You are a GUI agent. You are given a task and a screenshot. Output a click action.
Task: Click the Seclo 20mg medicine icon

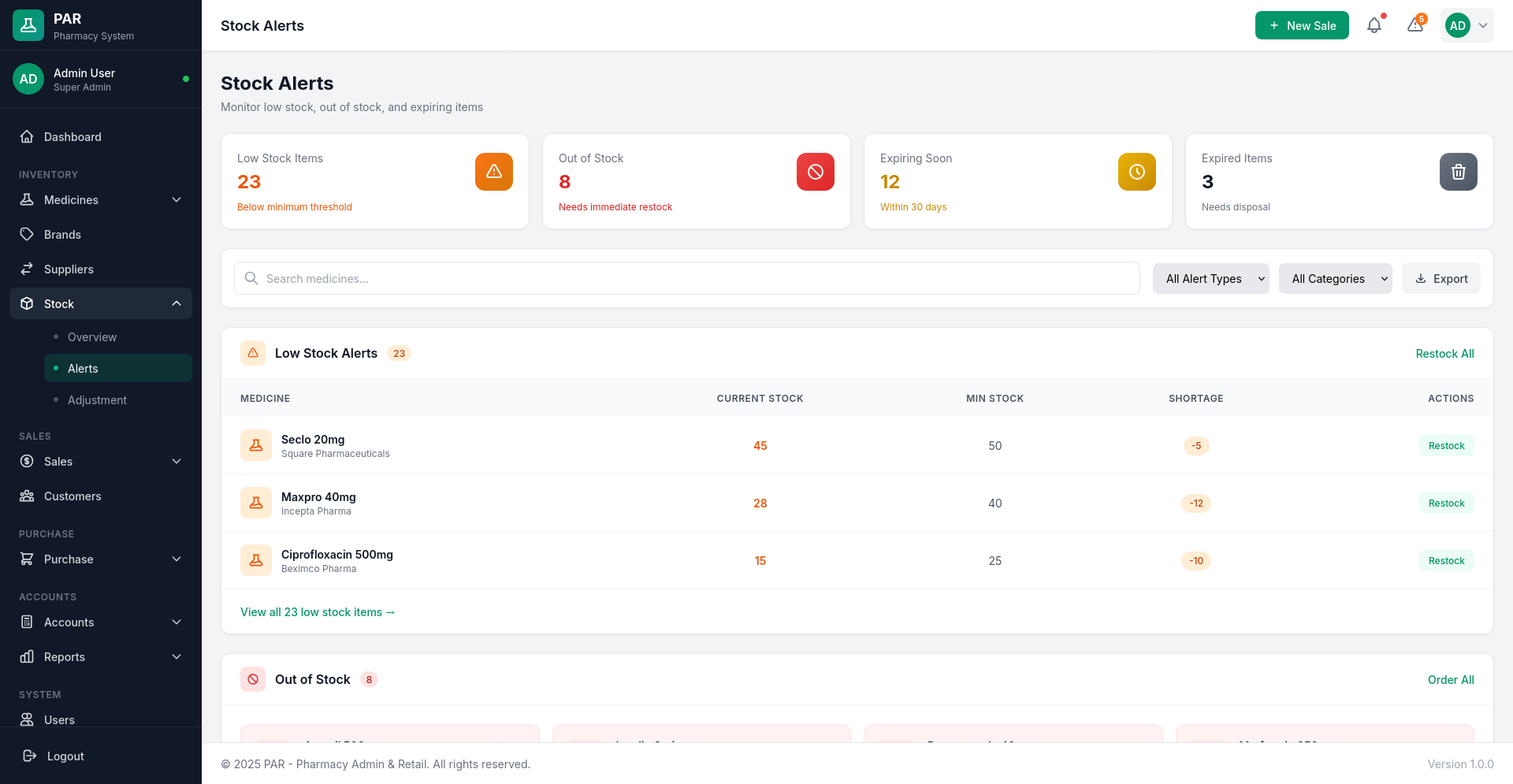click(x=256, y=446)
